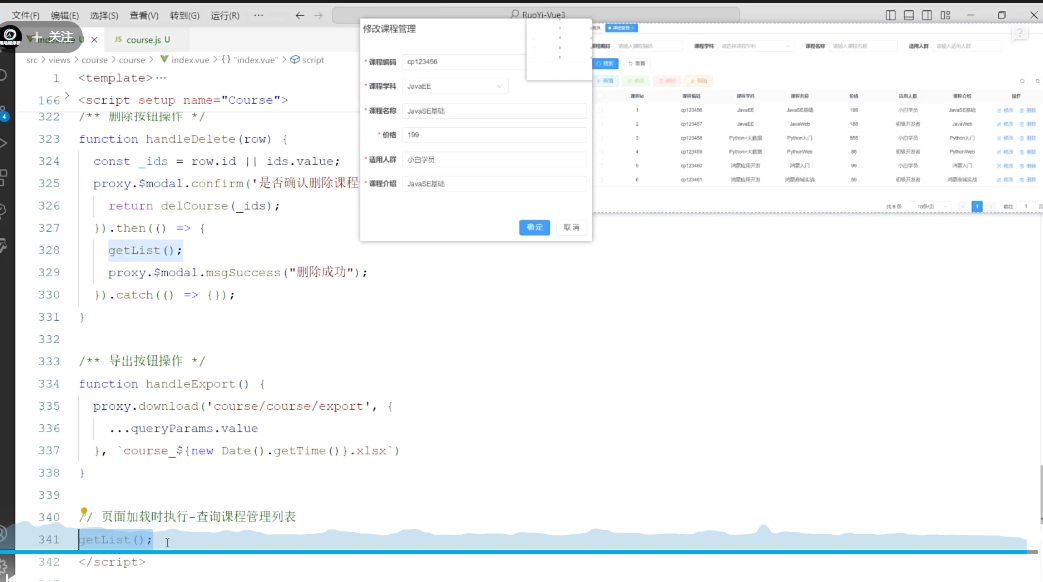The width and height of the screenshot is (1043, 582).
Task: Click the previous page arrow in pagination
Action: pyautogui.click(x=963, y=207)
